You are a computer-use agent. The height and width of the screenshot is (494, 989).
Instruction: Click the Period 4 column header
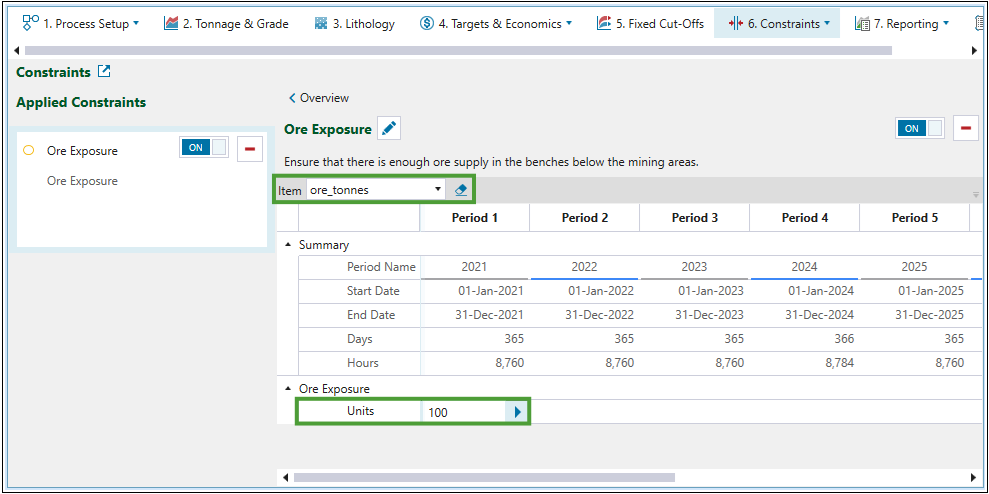tap(805, 218)
